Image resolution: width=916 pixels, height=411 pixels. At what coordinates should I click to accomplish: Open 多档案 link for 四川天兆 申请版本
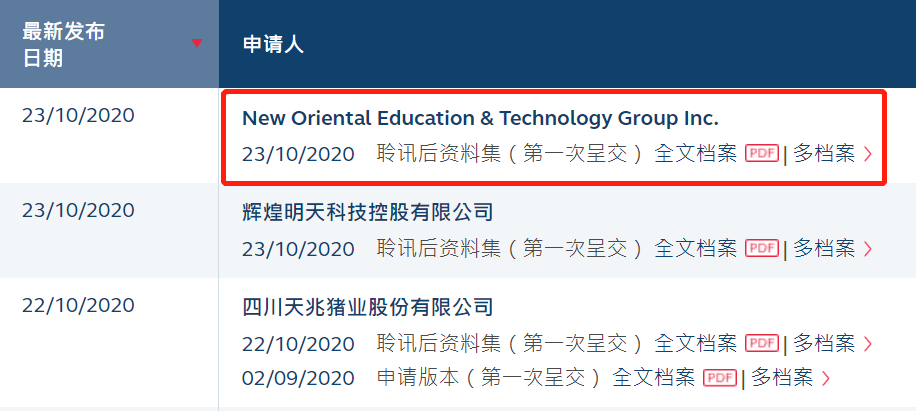(782, 378)
